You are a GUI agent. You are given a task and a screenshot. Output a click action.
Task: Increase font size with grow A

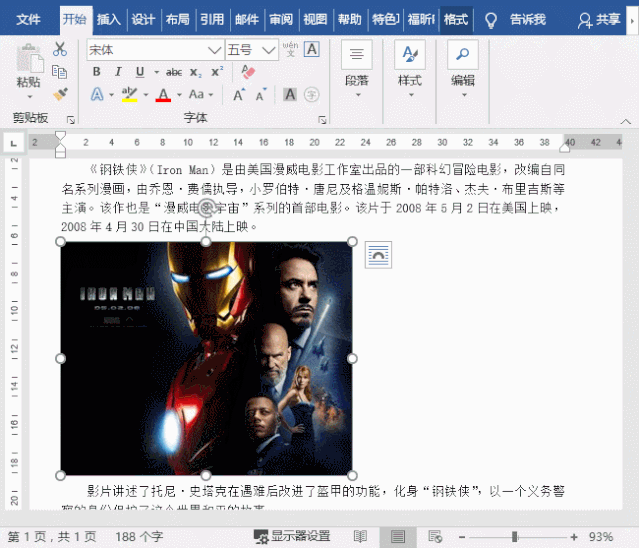[239, 95]
